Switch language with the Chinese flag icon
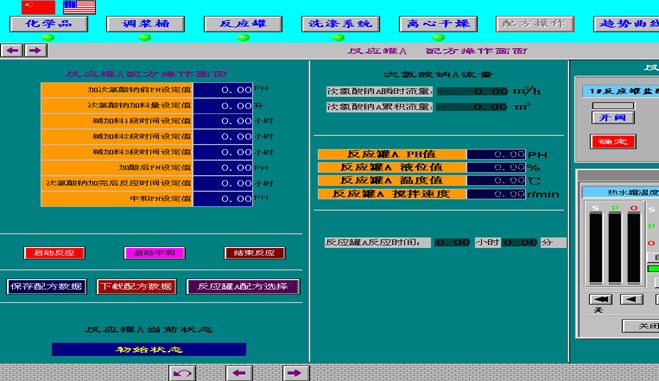659x381 pixels. 38,7
